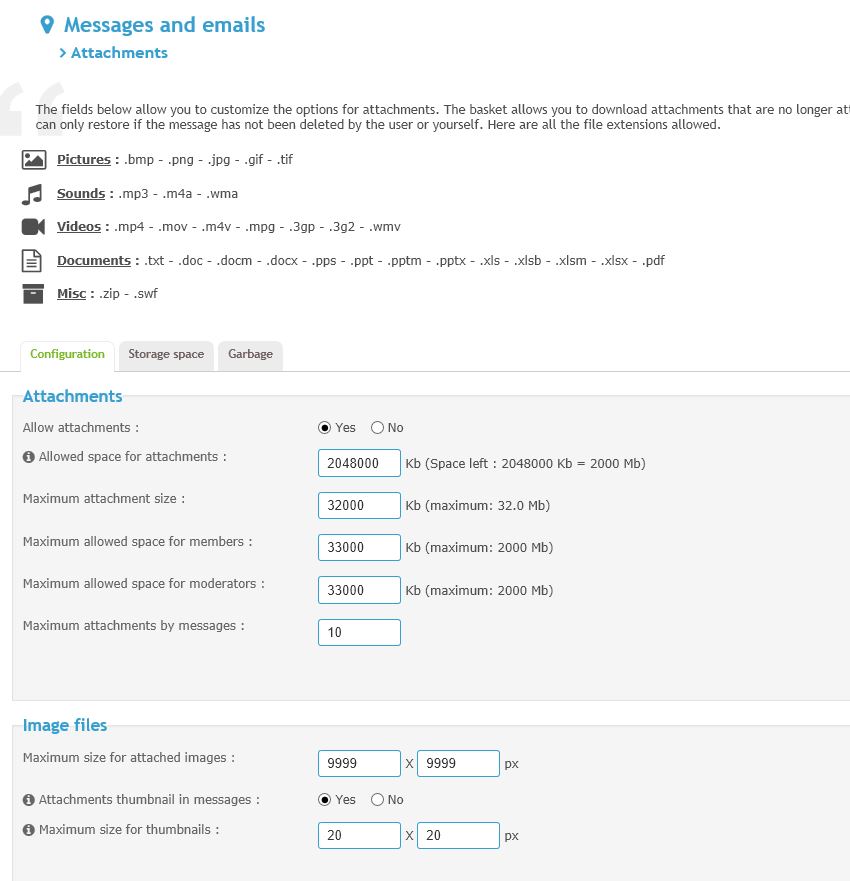Focus the attached images height field
This screenshot has width=850, height=881.
(x=458, y=764)
